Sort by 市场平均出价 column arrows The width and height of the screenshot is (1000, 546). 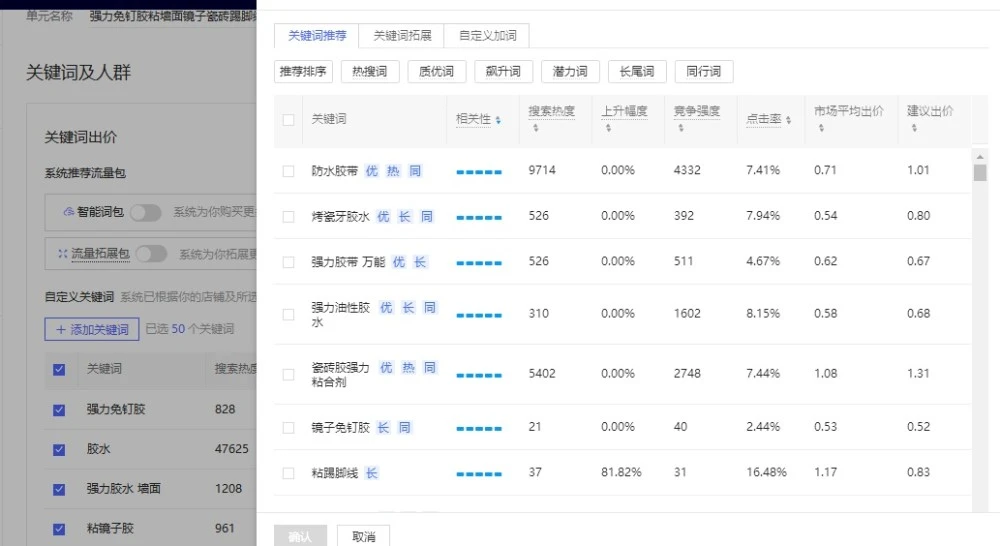(x=821, y=128)
